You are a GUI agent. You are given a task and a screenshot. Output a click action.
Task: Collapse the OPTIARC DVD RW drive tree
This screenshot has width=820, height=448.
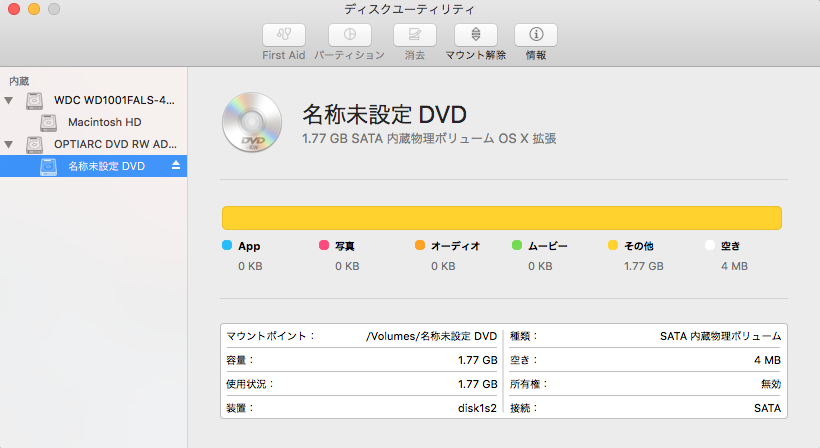pyautogui.click(x=9, y=144)
